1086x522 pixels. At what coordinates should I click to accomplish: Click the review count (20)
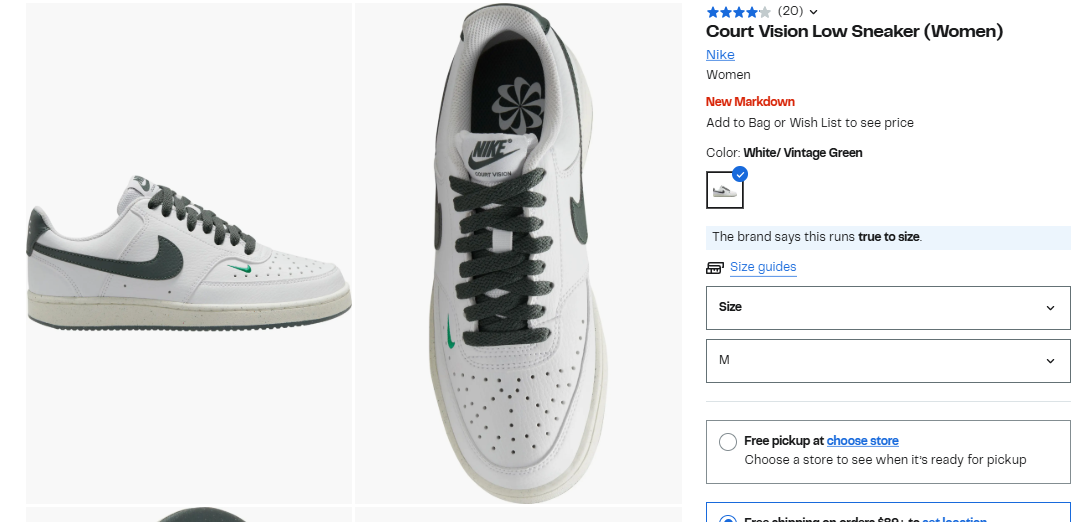pos(790,11)
